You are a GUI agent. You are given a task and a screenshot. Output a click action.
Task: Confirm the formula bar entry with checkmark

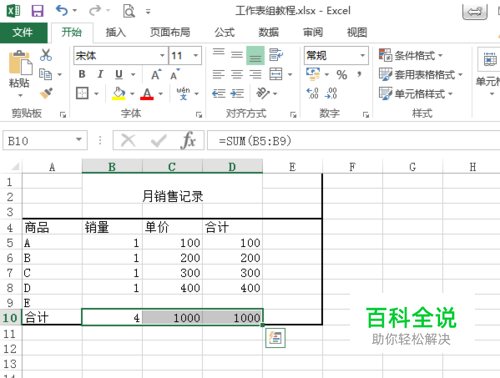click(x=158, y=140)
